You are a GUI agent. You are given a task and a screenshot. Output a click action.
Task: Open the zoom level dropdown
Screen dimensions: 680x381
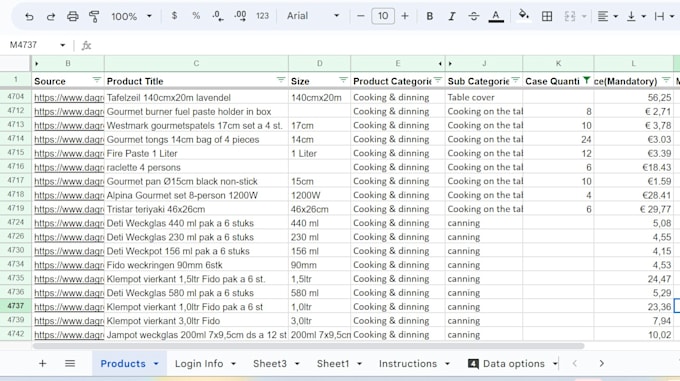click(x=131, y=16)
